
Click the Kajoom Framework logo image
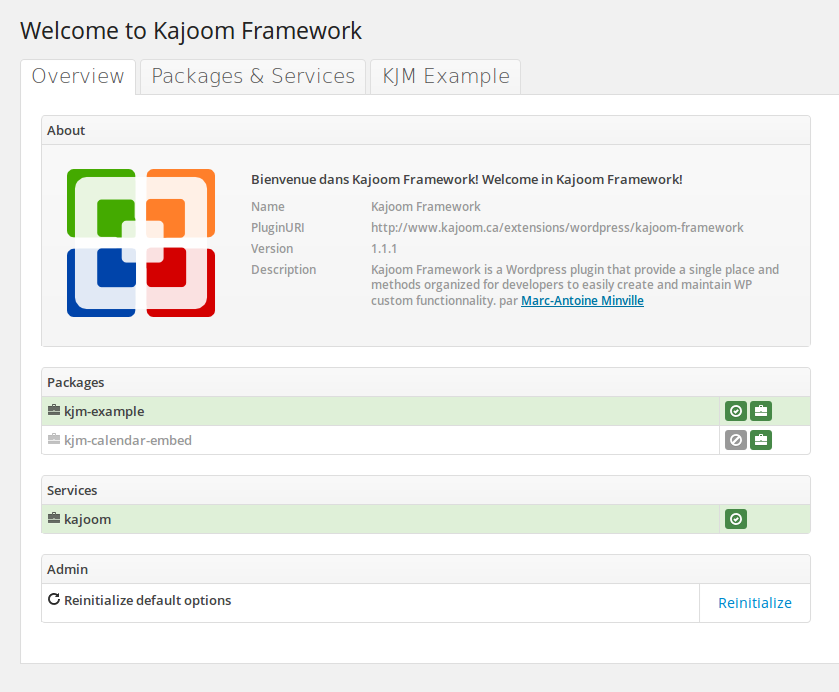pos(141,243)
